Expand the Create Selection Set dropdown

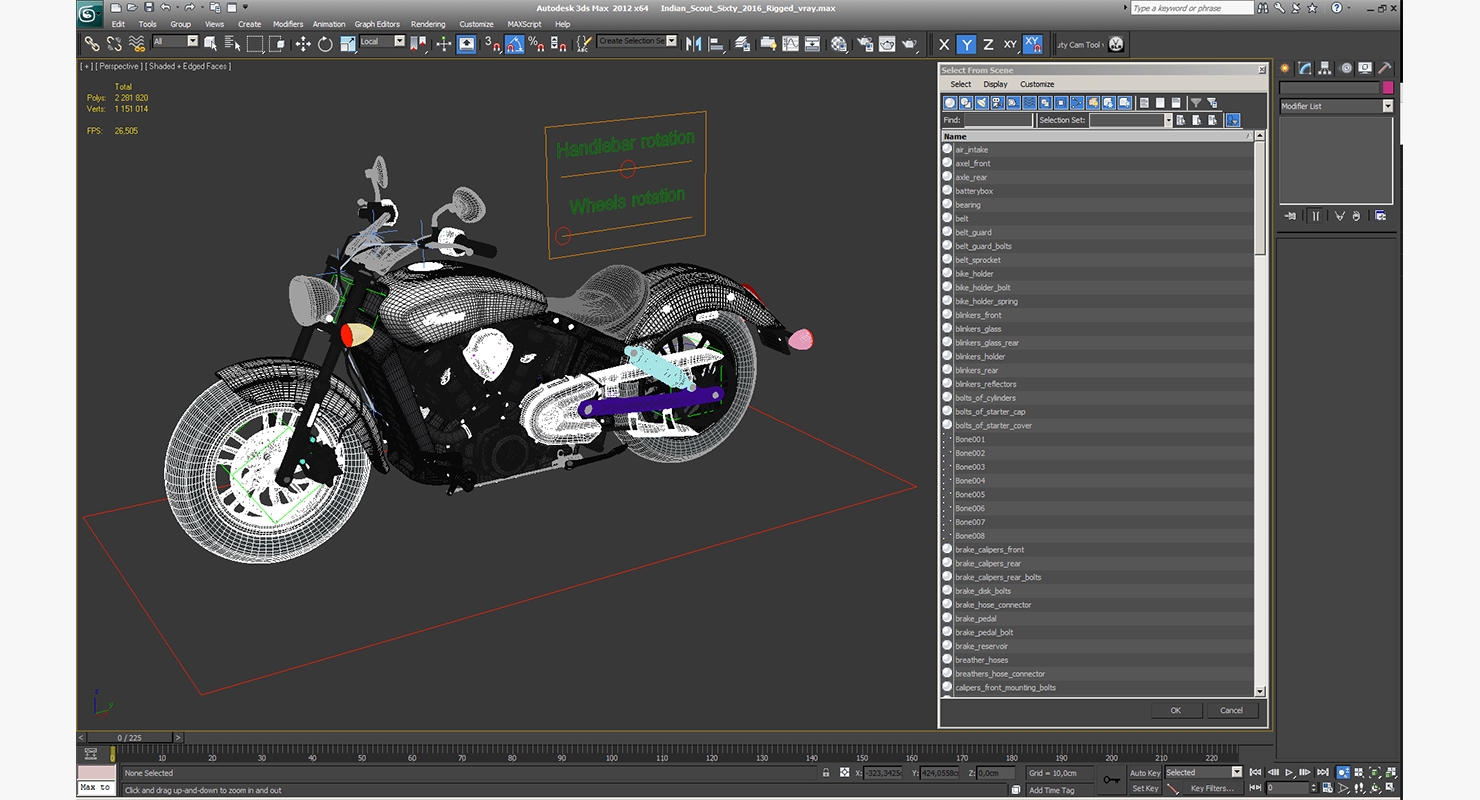(637, 41)
